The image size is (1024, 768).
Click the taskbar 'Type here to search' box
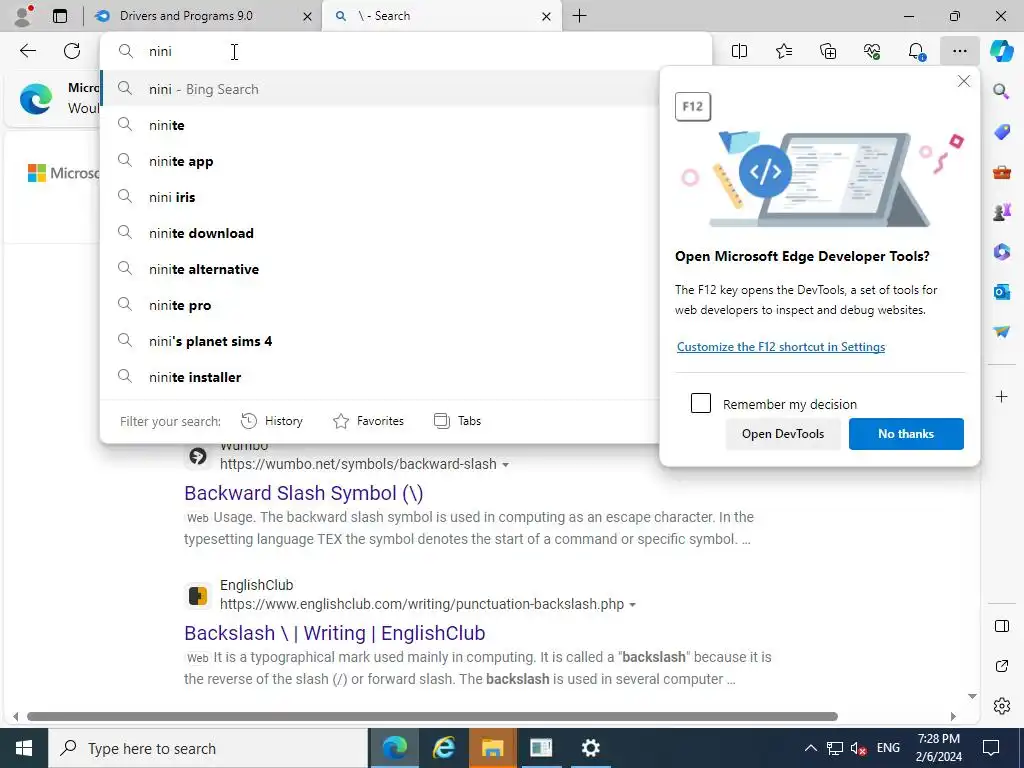click(x=208, y=748)
